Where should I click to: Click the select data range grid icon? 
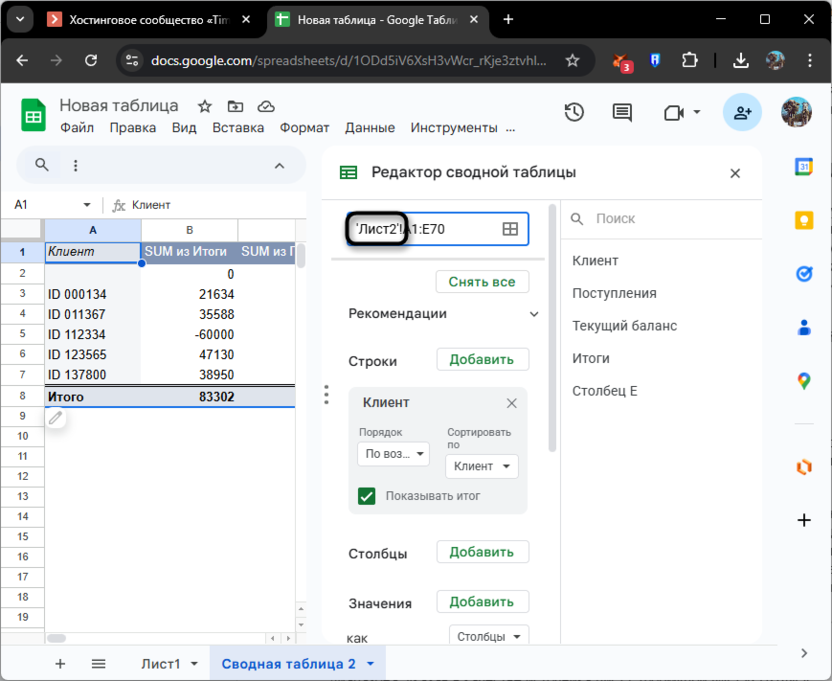coord(510,229)
